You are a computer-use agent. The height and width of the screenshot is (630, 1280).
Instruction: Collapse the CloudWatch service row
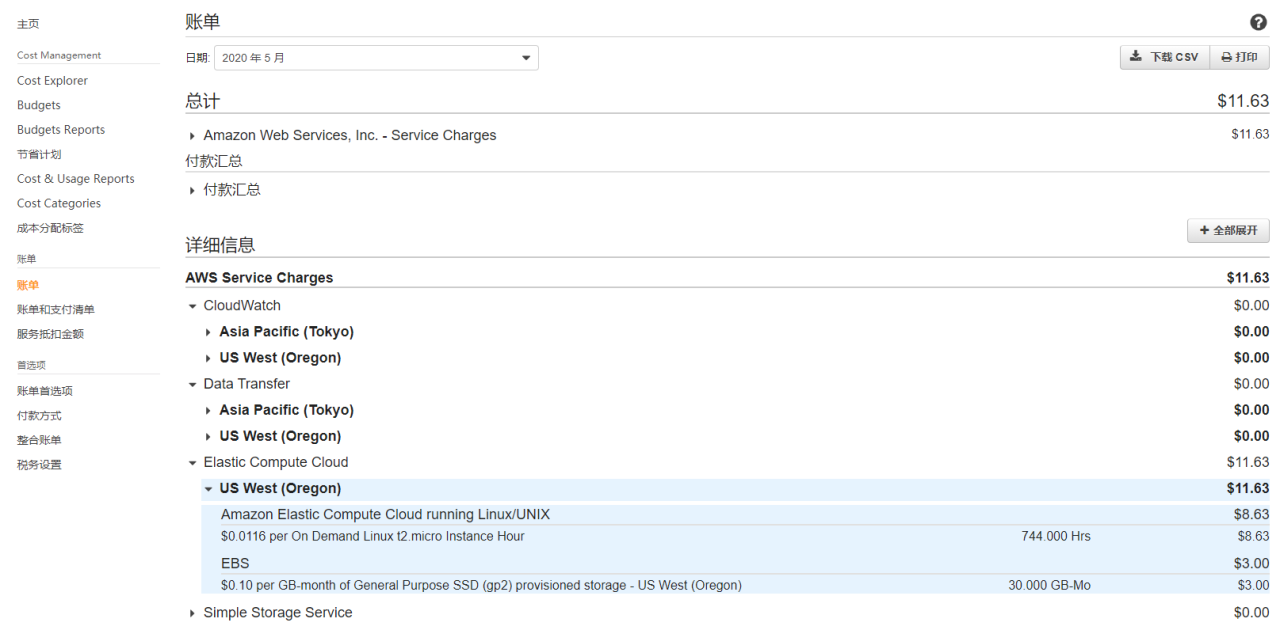tap(192, 306)
